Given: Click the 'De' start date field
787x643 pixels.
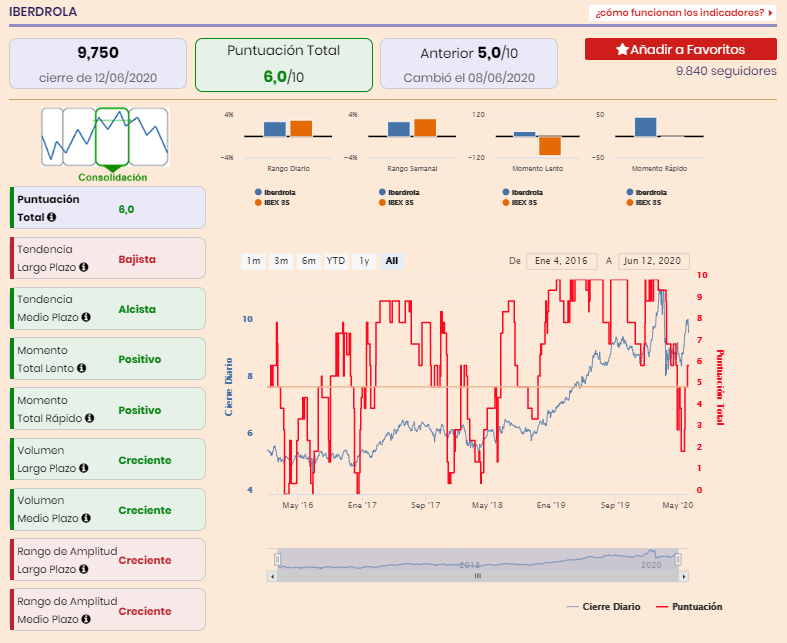Looking at the screenshot, I should 562,261.
